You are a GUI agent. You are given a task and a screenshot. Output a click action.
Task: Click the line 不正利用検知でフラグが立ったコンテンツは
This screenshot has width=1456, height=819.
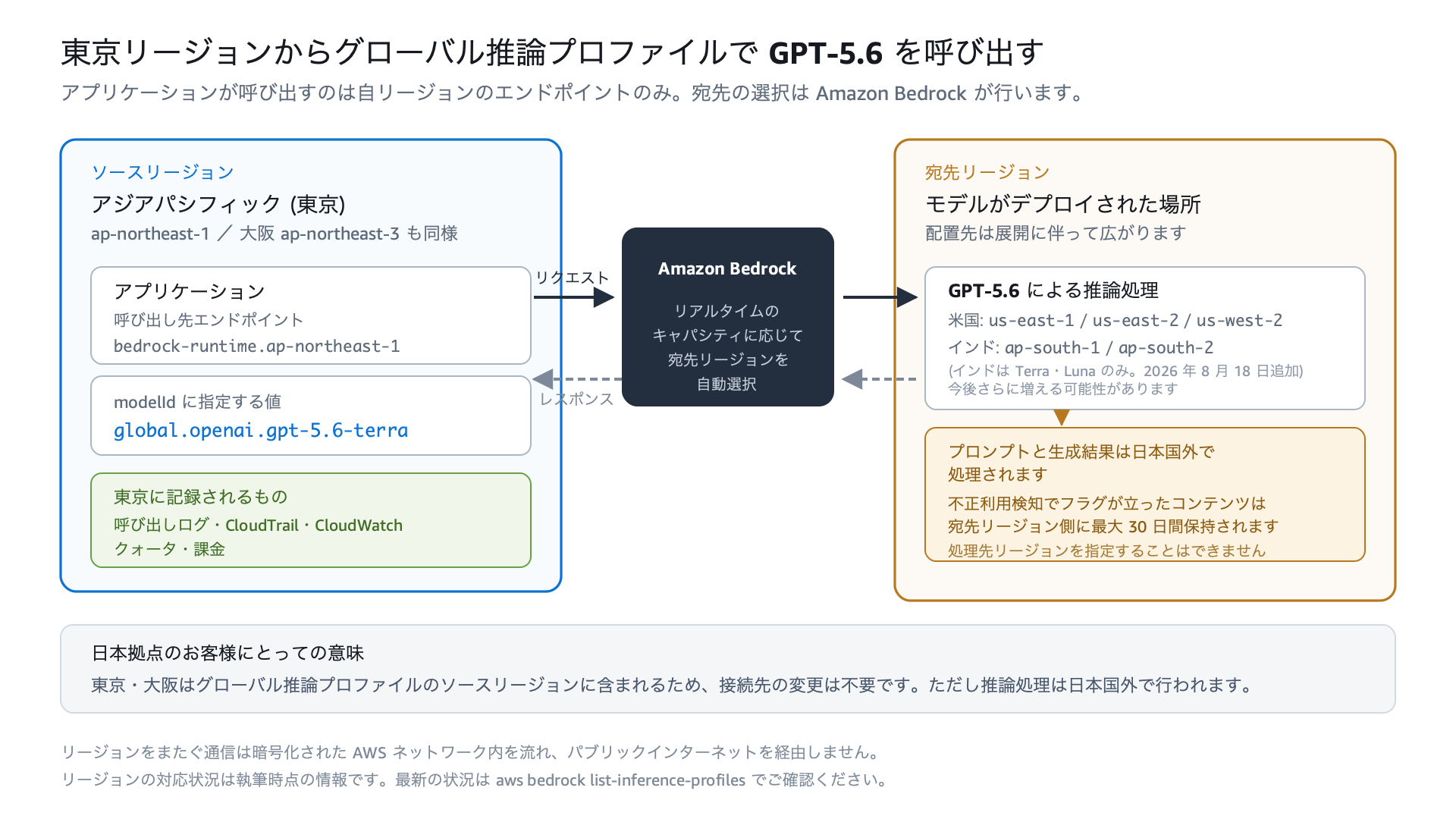coord(1107,504)
